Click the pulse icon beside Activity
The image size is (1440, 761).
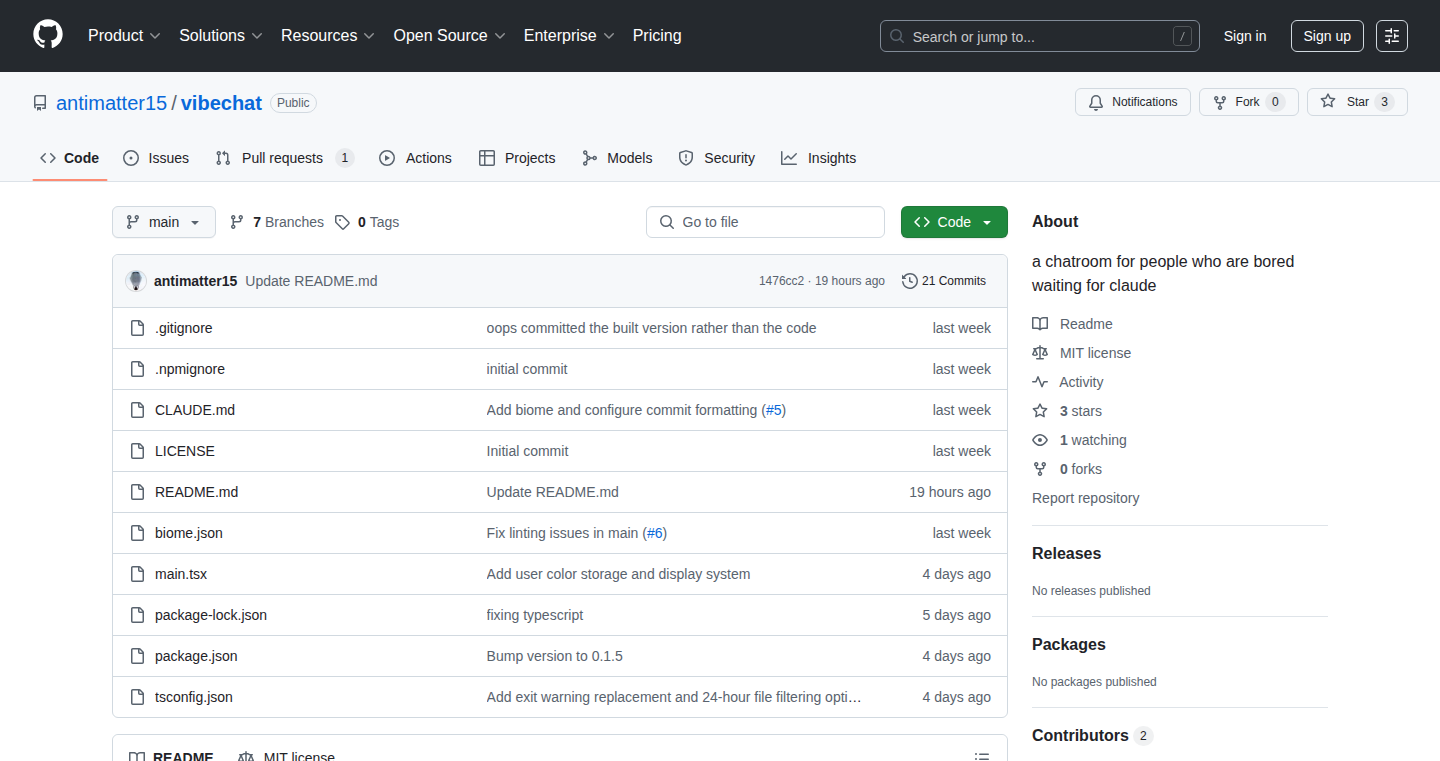pos(1040,382)
